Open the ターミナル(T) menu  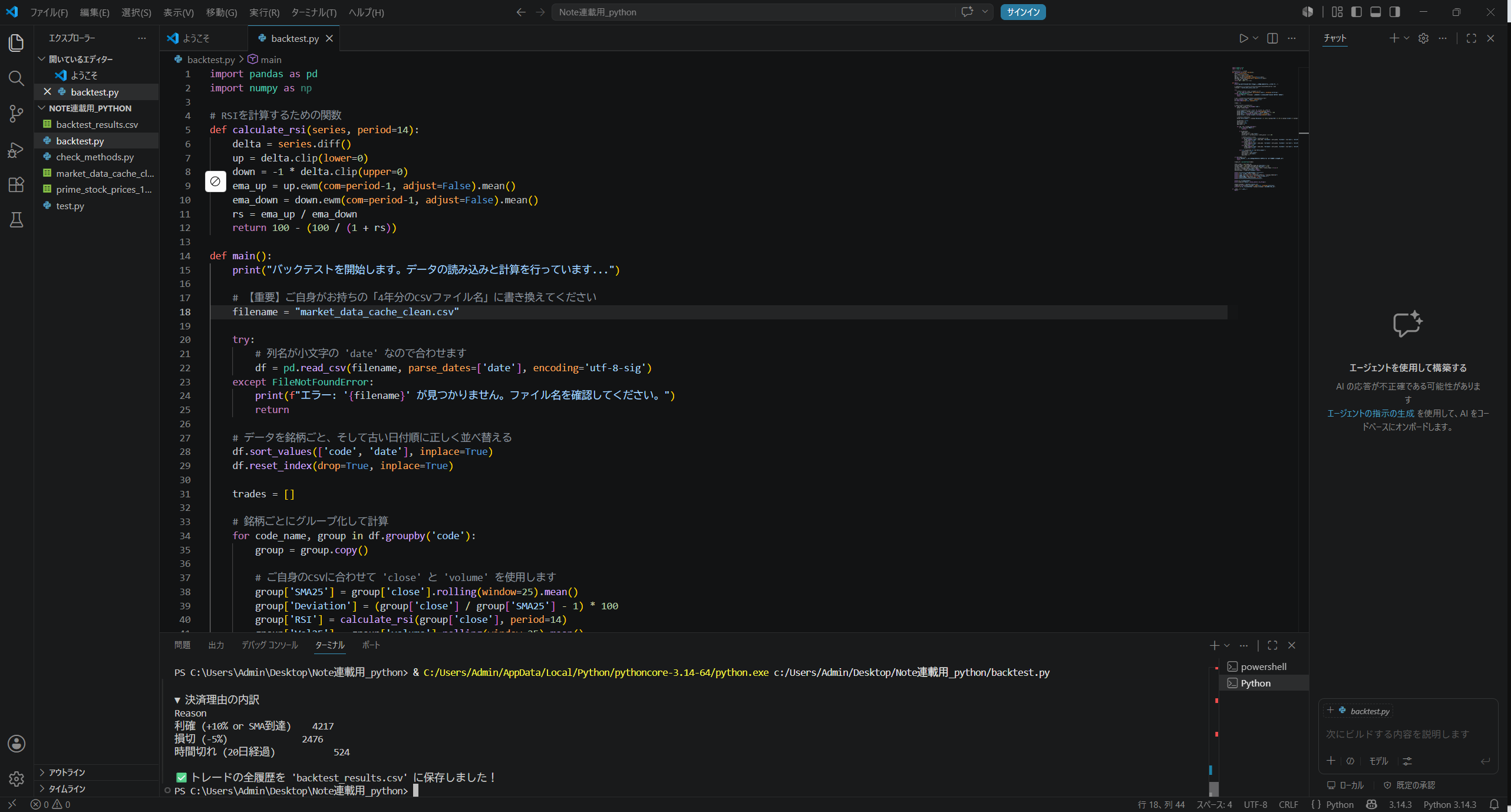(x=314, y=12)
